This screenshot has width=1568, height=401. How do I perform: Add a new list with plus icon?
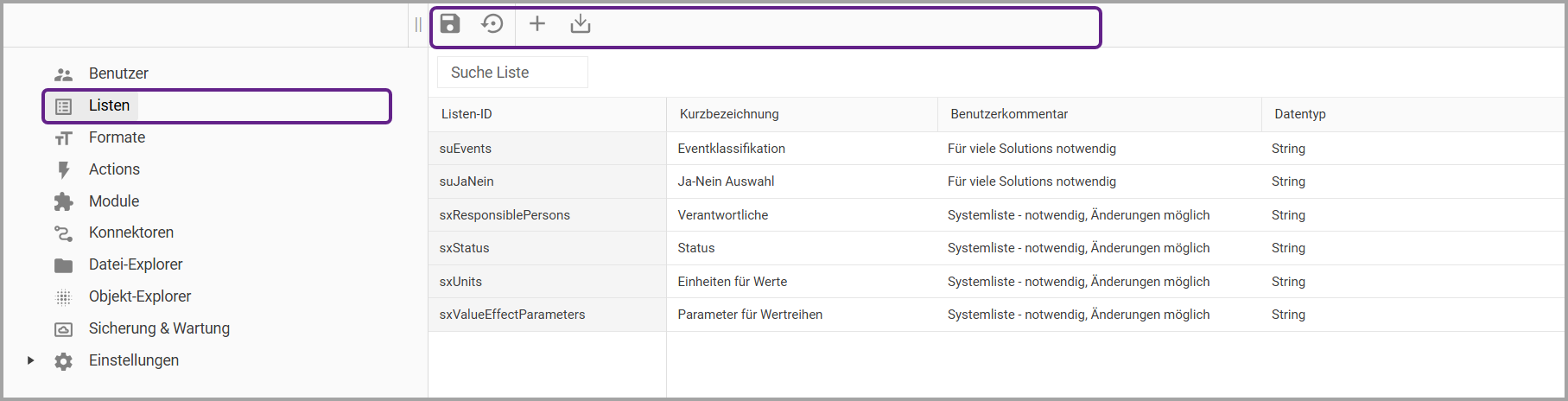click(x=537, y=24)
